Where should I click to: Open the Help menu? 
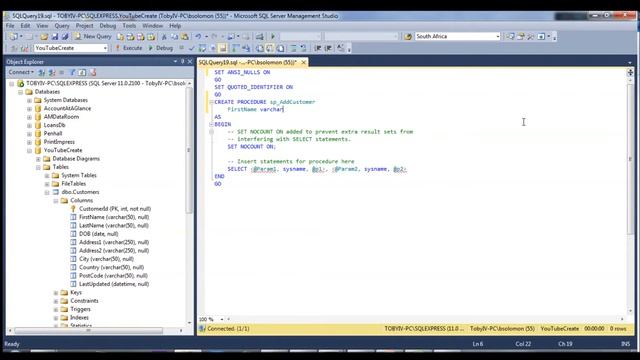[175, 26]
